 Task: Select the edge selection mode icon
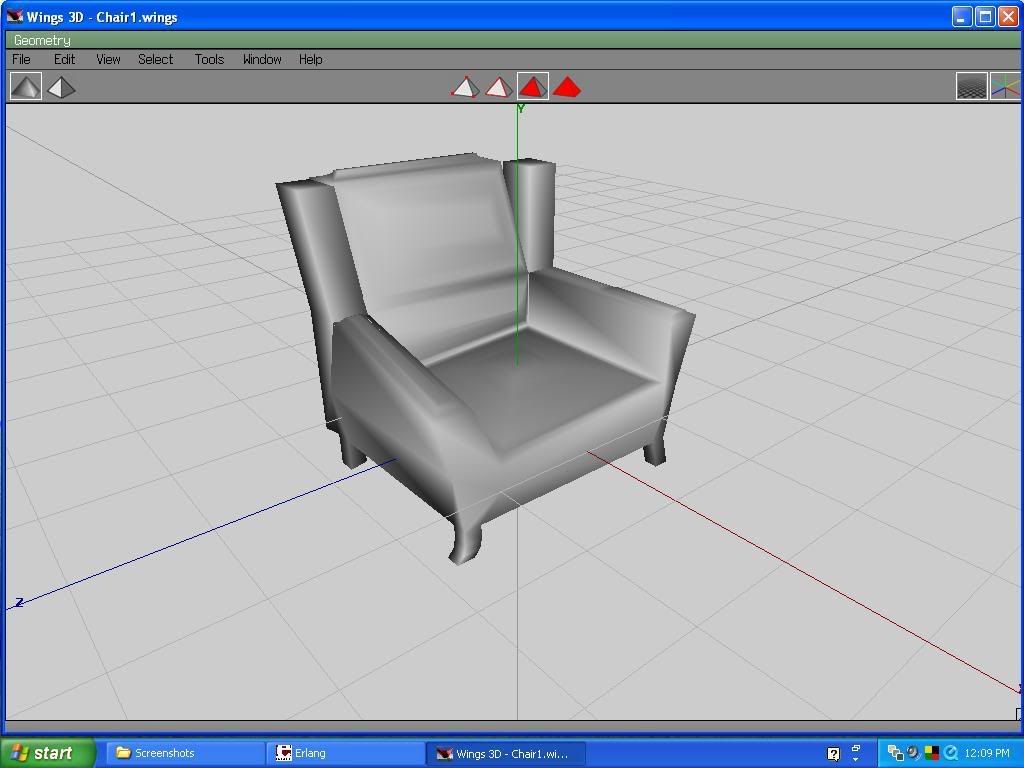499,87
